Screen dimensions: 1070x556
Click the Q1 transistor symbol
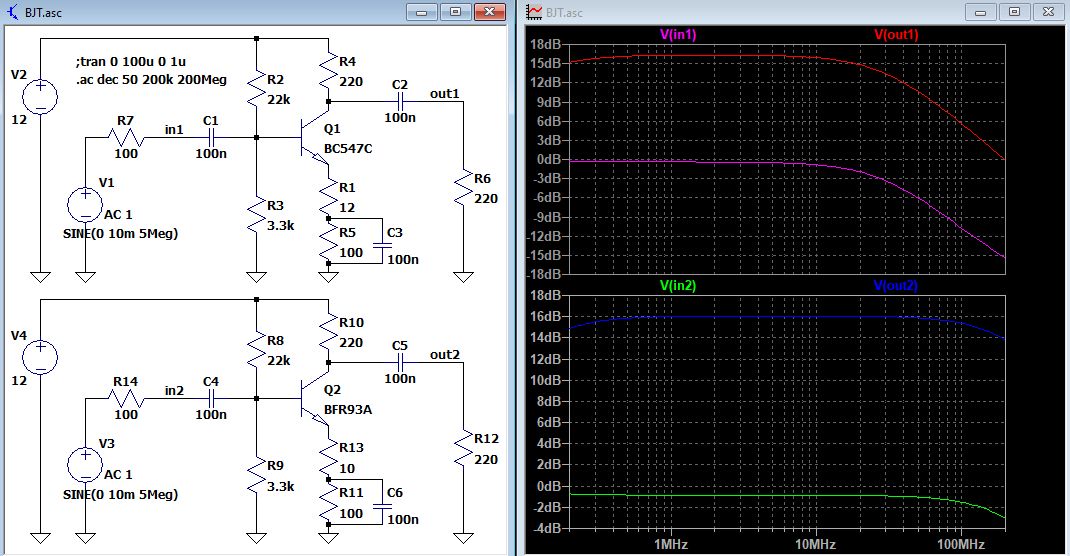click(313, 137)
